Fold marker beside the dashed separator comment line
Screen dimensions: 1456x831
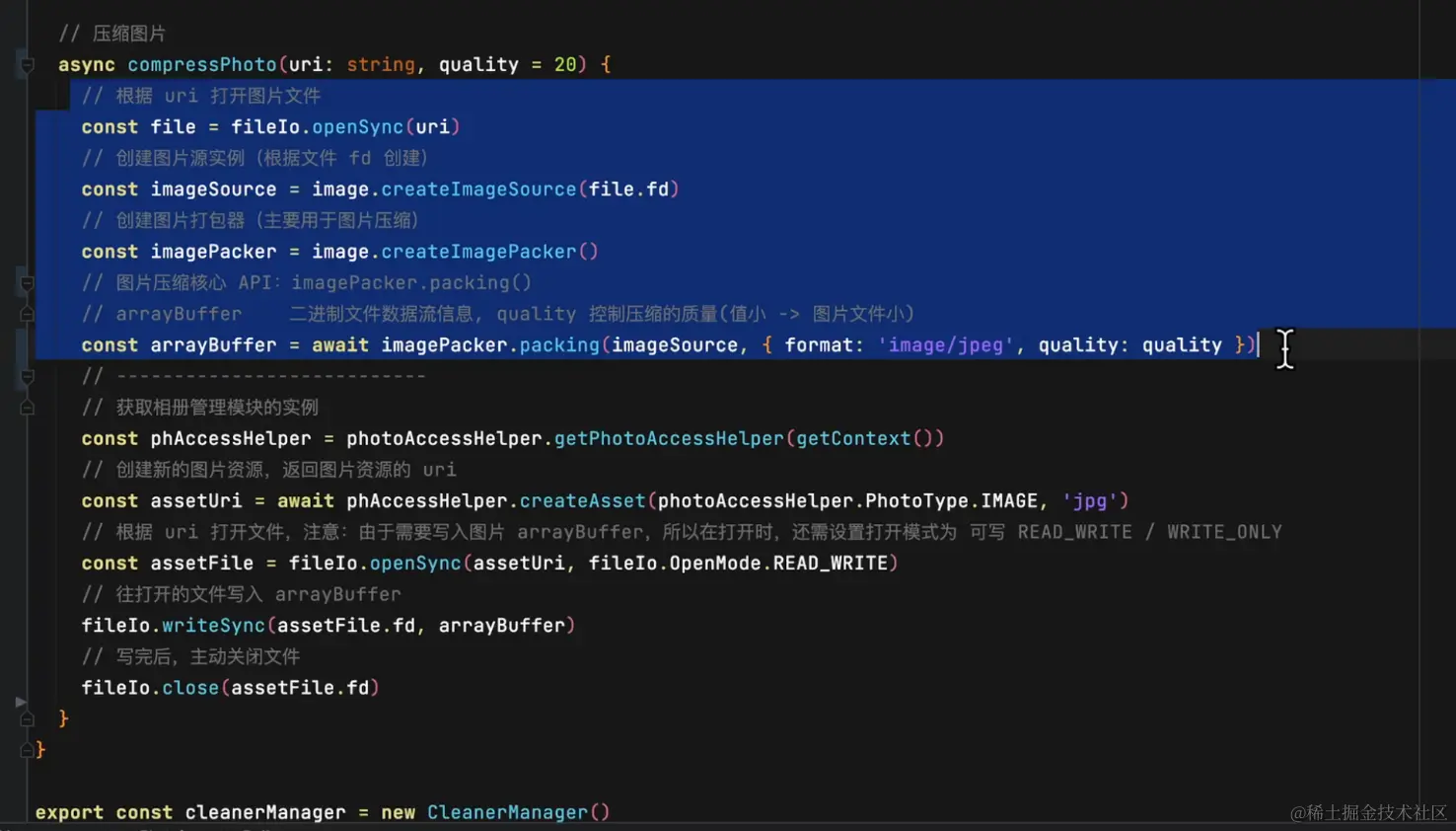pos(27,376)
